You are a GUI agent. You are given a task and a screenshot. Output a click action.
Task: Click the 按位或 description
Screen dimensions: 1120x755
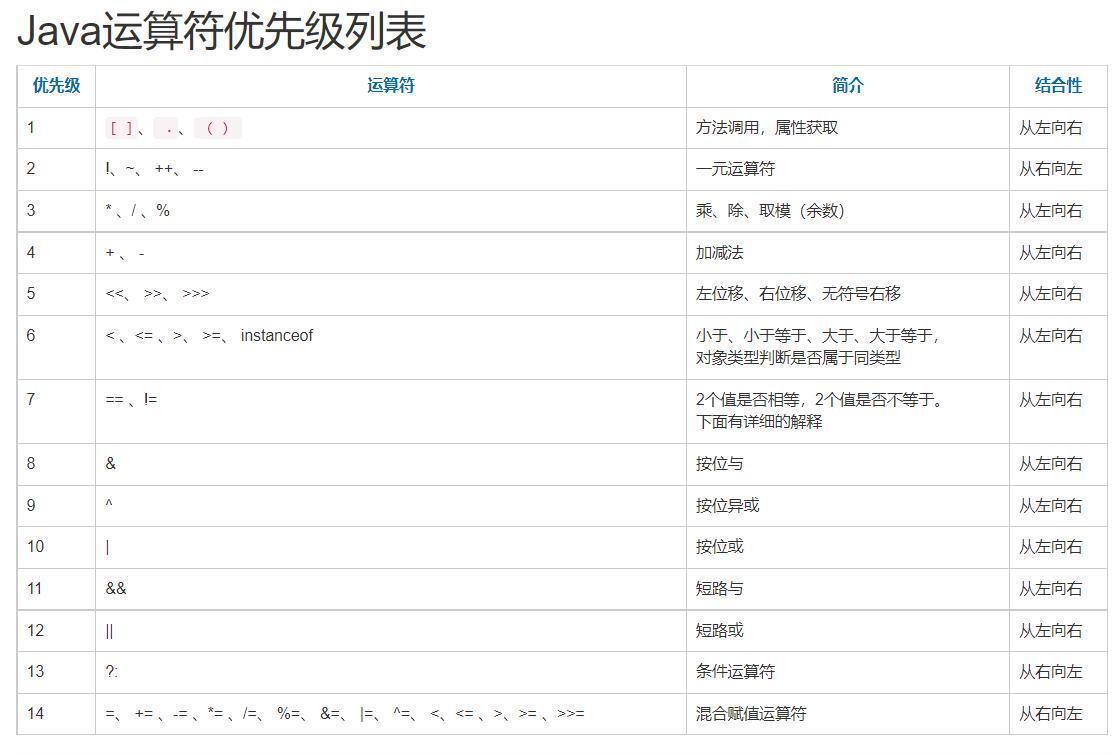tap(719, 547)
